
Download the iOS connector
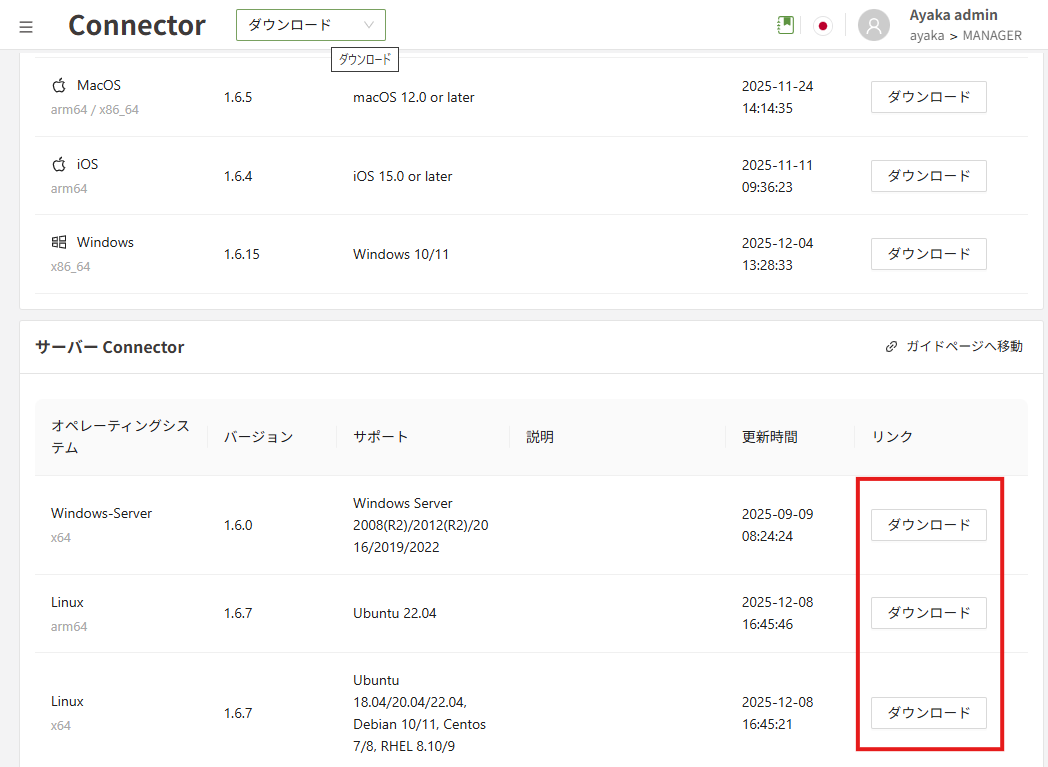pos(928,176)
